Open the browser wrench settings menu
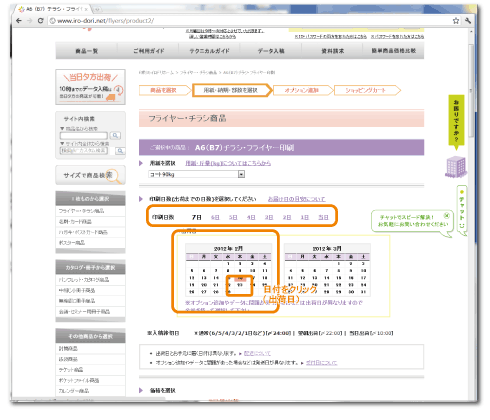The width and height of the screenshot is (490, 420). [x=468, y=21]
